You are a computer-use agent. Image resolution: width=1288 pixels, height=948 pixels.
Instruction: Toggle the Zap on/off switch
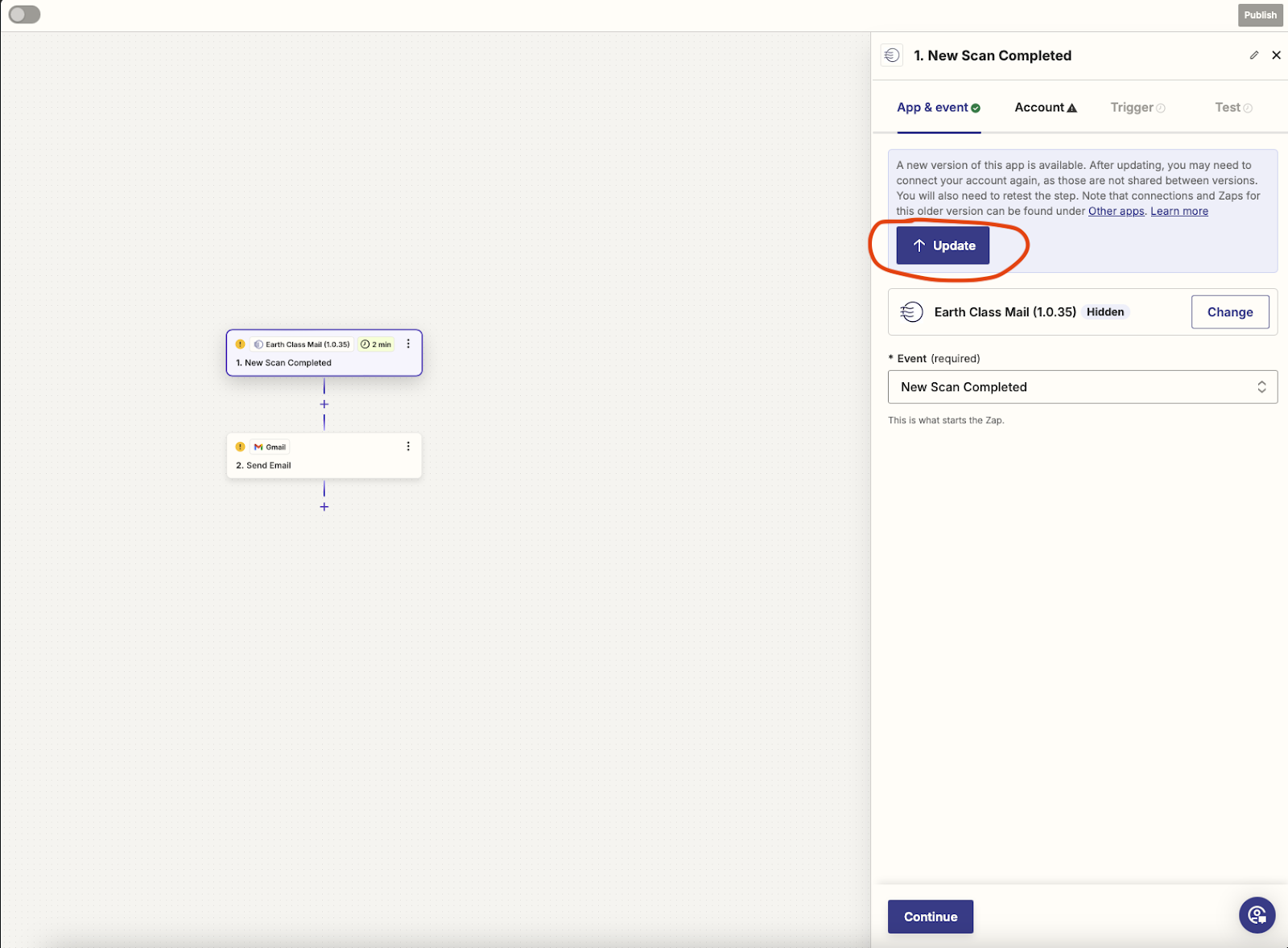[24, 14]
